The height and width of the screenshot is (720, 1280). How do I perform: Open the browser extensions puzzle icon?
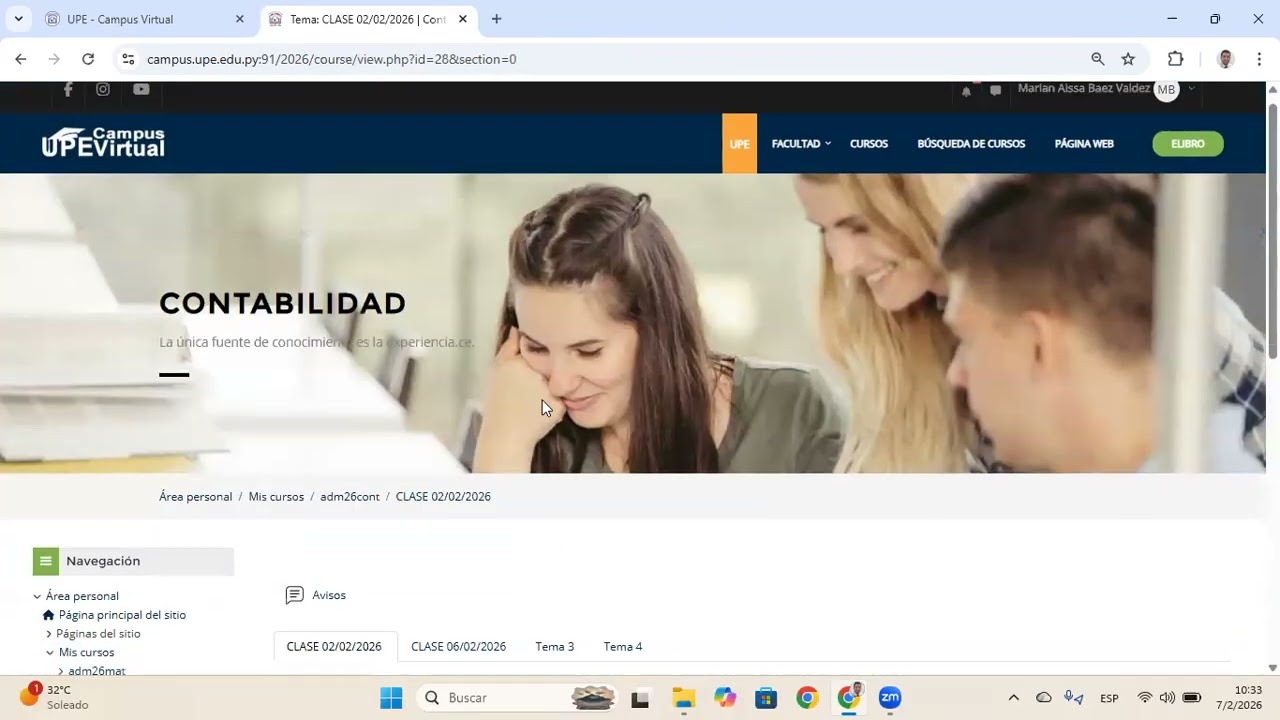coord(1176,59)
